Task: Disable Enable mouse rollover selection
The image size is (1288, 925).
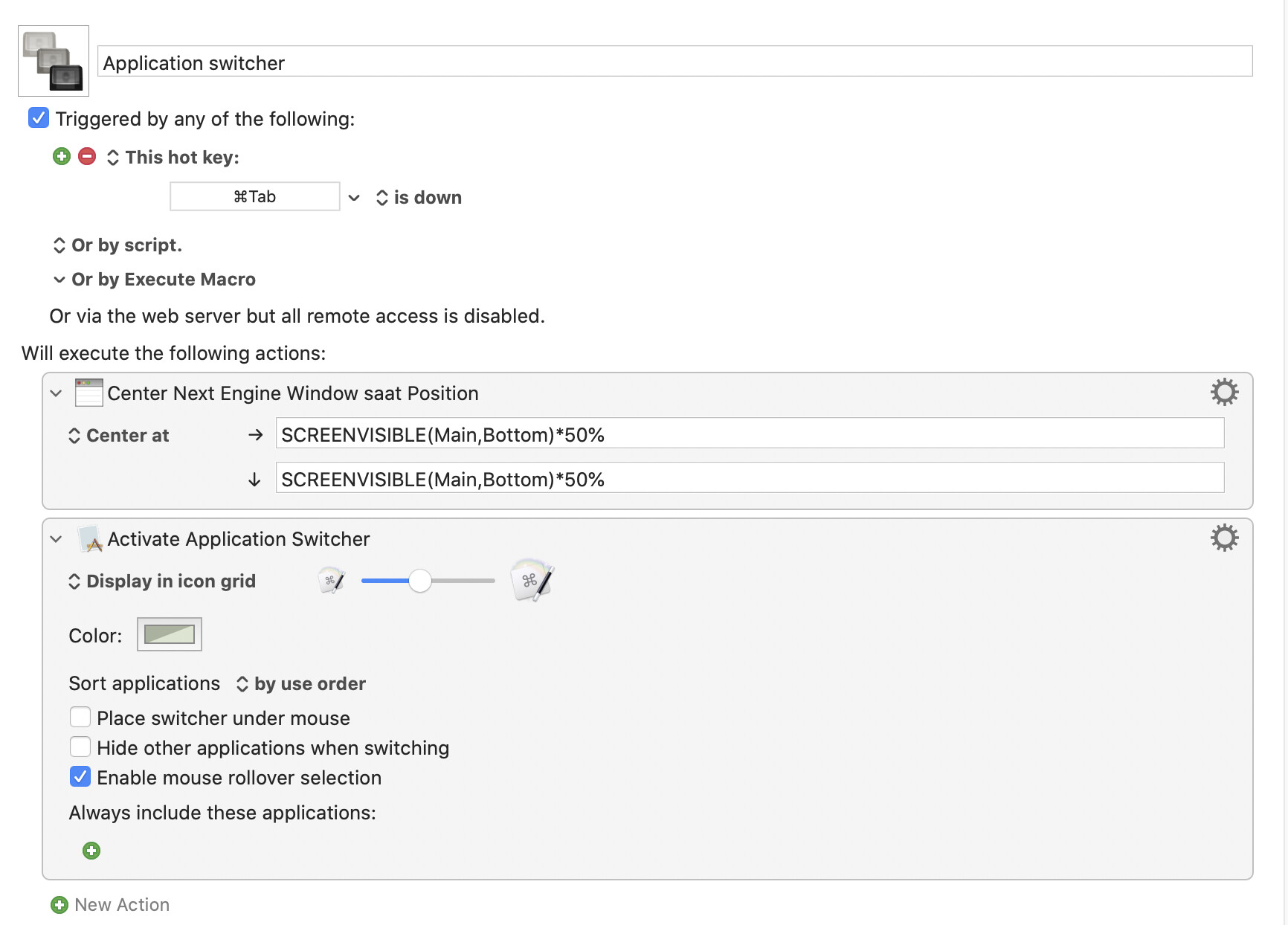Action: [x=80, y=777]
